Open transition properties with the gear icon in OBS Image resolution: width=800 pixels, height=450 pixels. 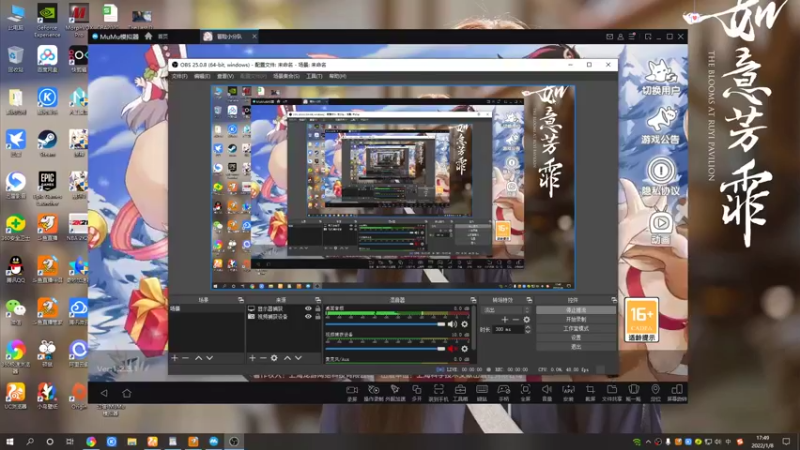[527, 319]
